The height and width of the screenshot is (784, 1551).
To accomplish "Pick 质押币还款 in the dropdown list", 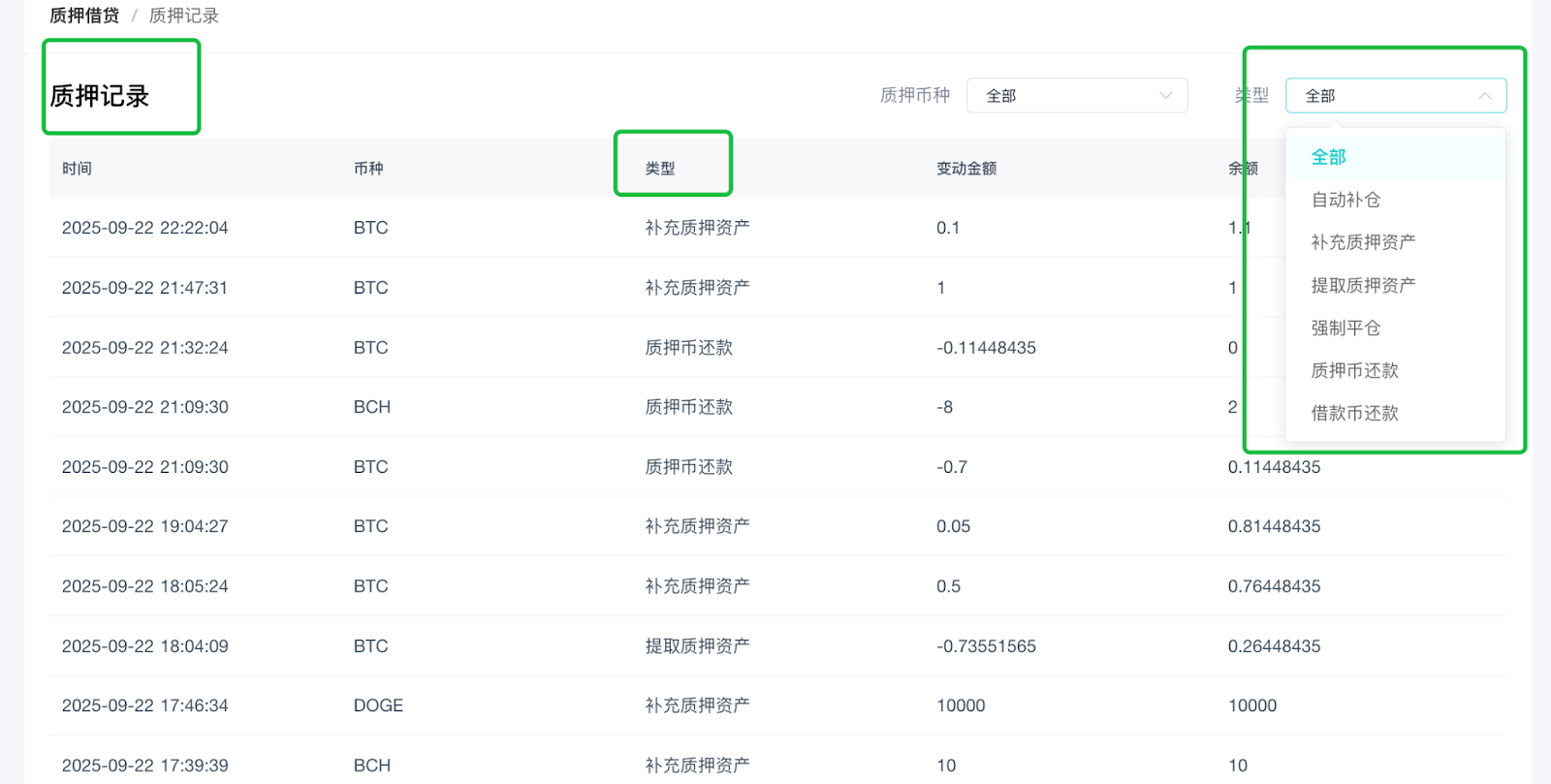I will (x=1396, y=370).
